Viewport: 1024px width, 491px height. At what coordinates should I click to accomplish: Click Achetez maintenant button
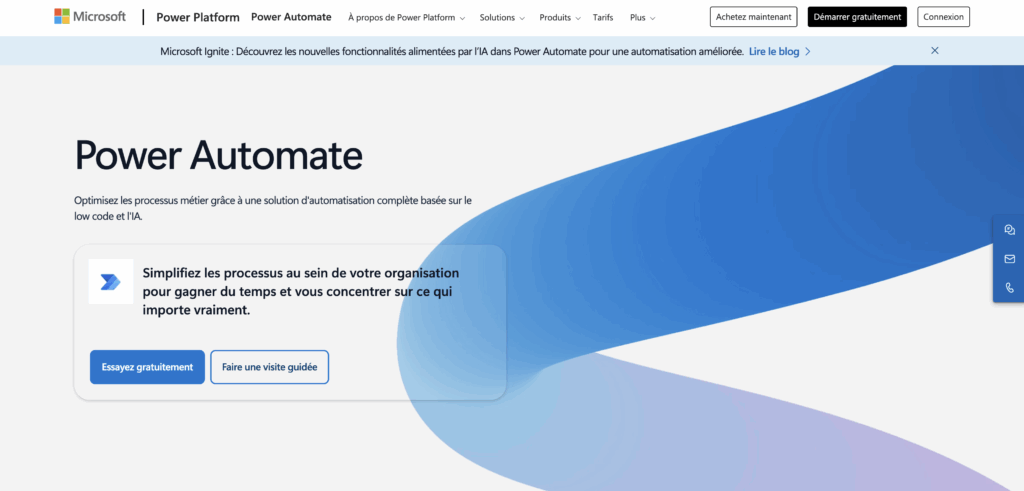click(x=754, y=17)
